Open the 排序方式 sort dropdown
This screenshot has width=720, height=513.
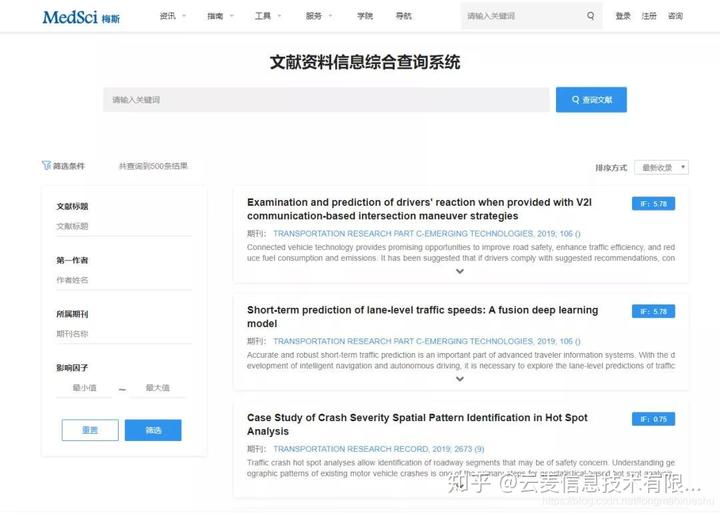click(x=661, y=168)
